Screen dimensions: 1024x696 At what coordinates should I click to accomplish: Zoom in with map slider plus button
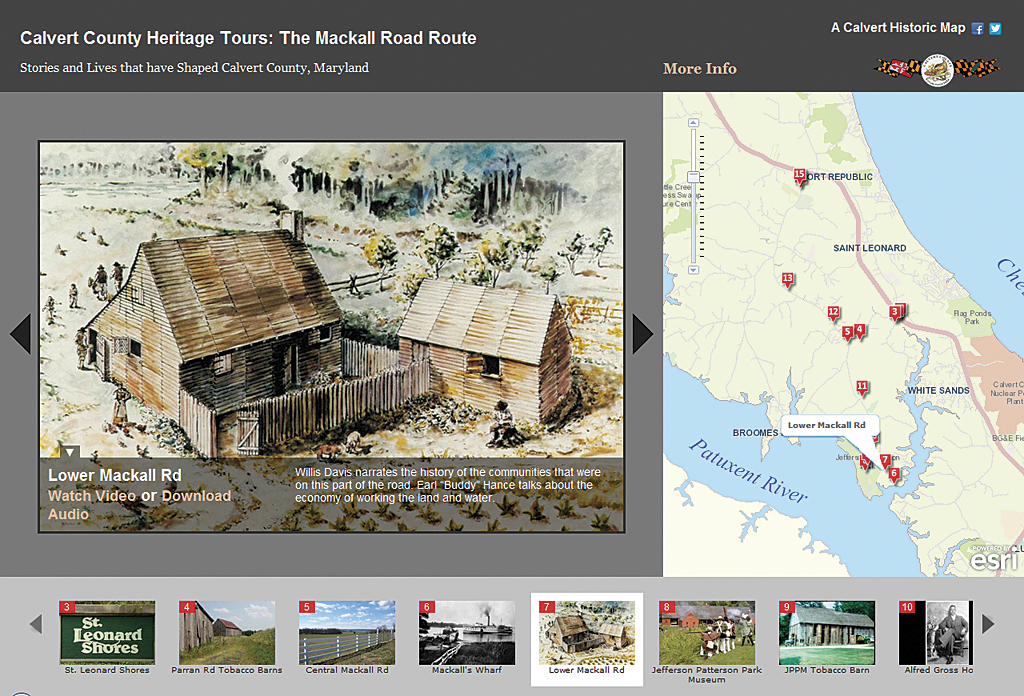pyautogui.click(x=694, y=123)
